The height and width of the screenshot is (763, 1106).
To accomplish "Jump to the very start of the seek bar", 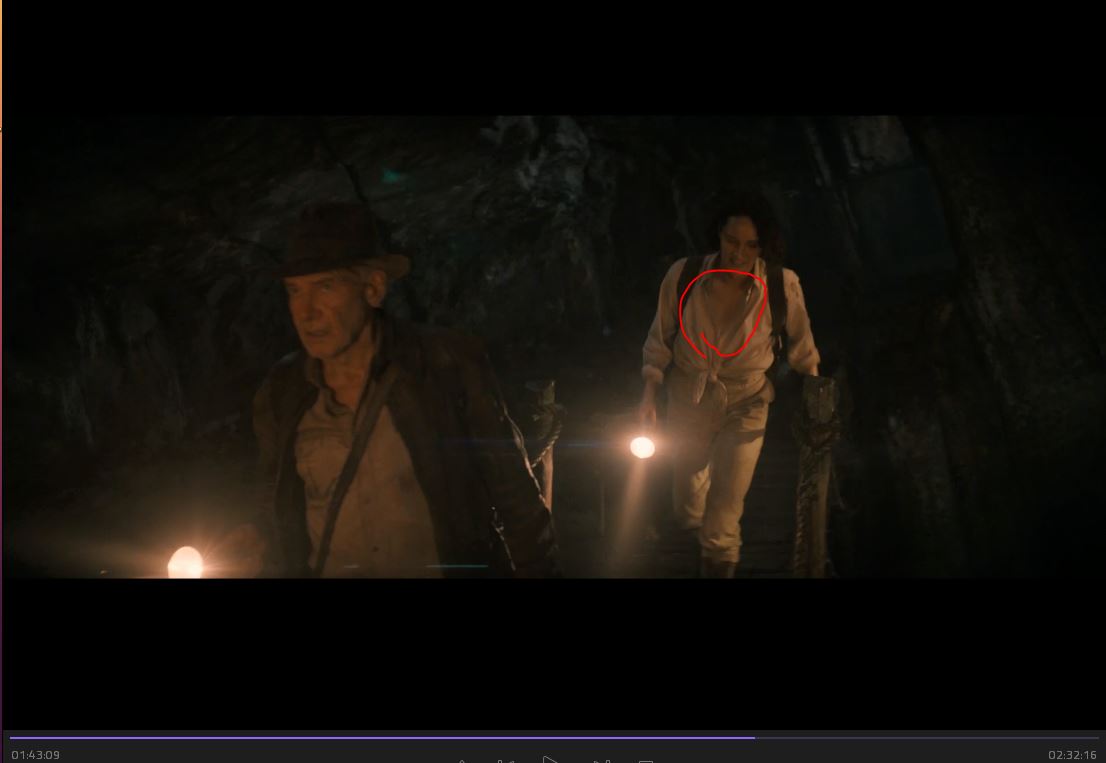I will click(x=11, y=737).
